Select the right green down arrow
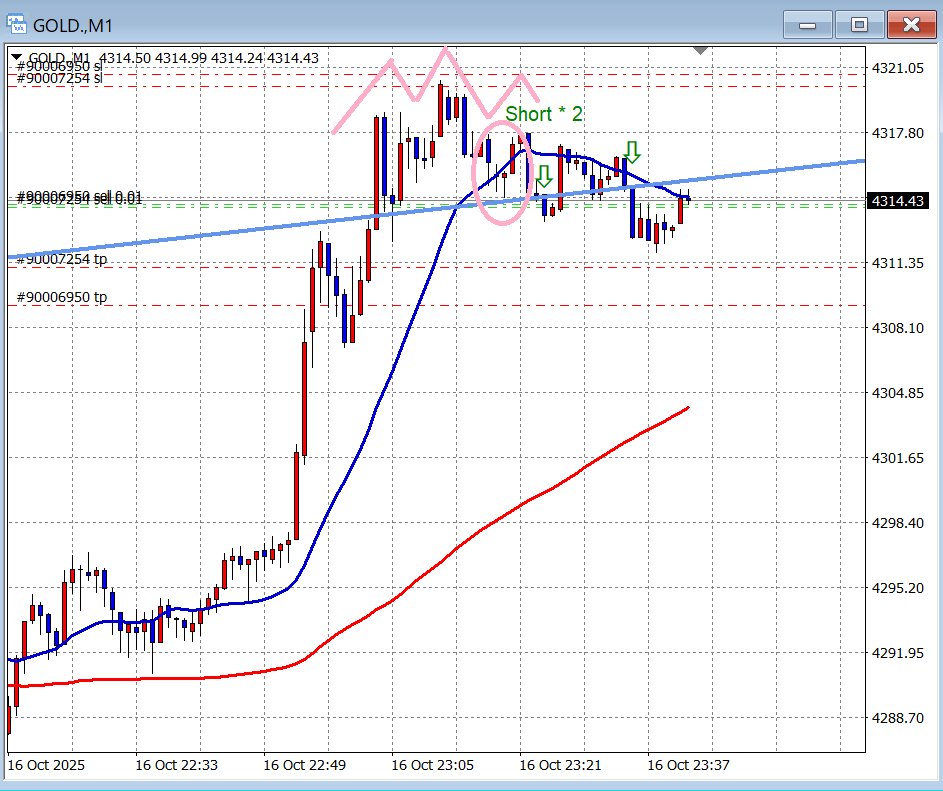 pyautogui.click(x=631, y=151)
